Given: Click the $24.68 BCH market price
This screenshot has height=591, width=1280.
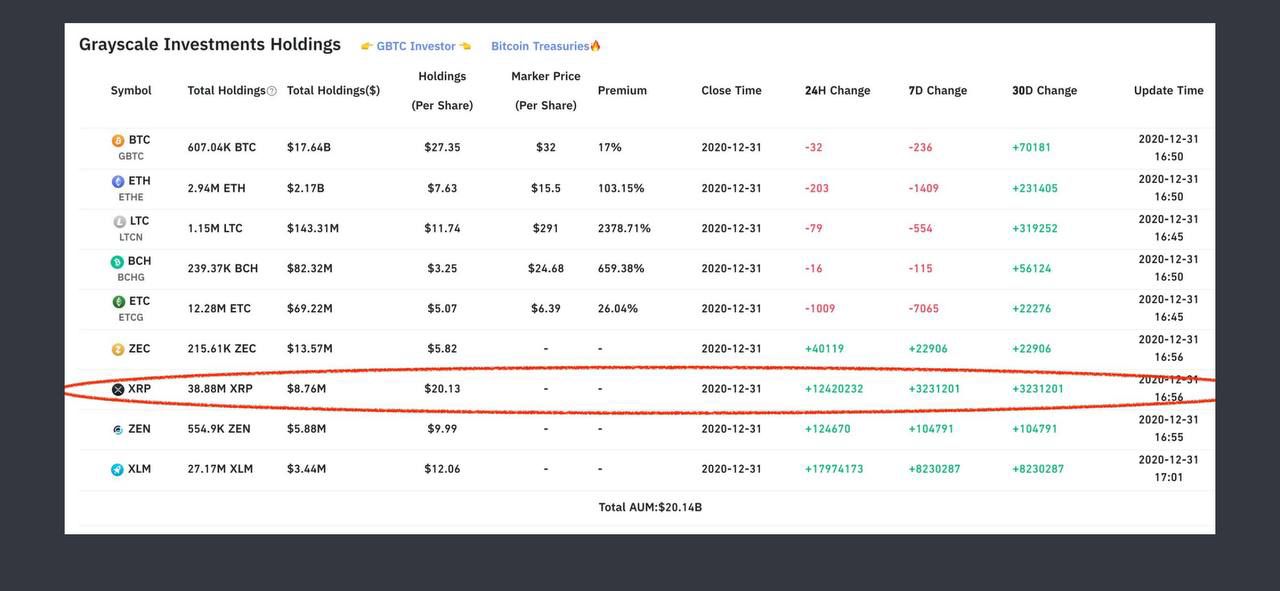Looking at the screenshot, I should 546,268.
